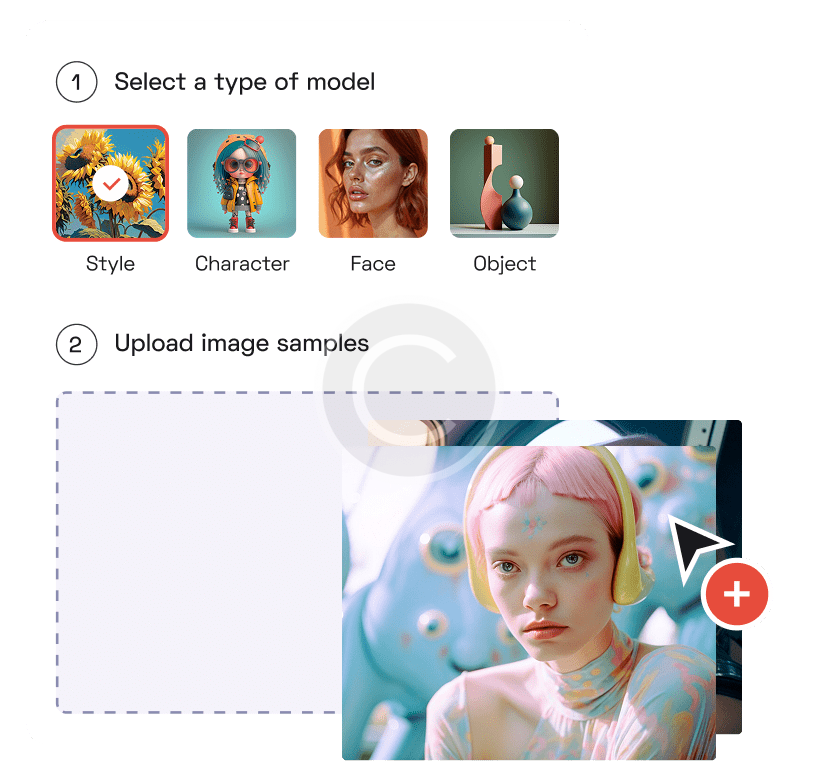Choose the Character model thumbnail
819x780 pixels.
coord(241,183)
